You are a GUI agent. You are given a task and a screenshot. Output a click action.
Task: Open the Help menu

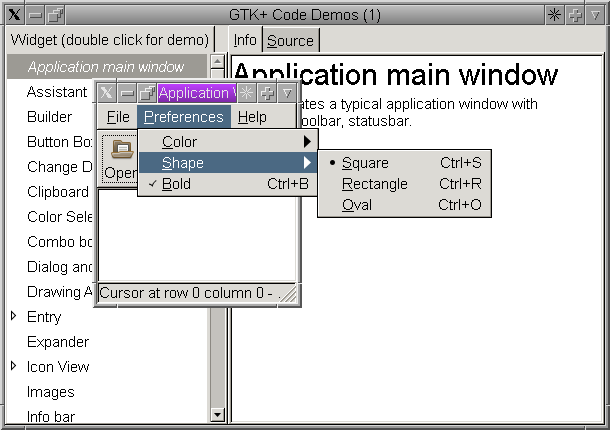252,117
